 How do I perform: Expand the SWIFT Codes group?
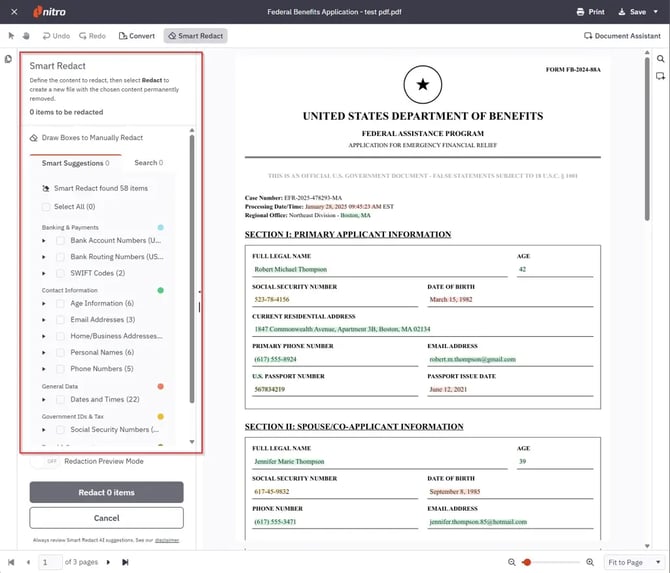(x=44, y=273)
